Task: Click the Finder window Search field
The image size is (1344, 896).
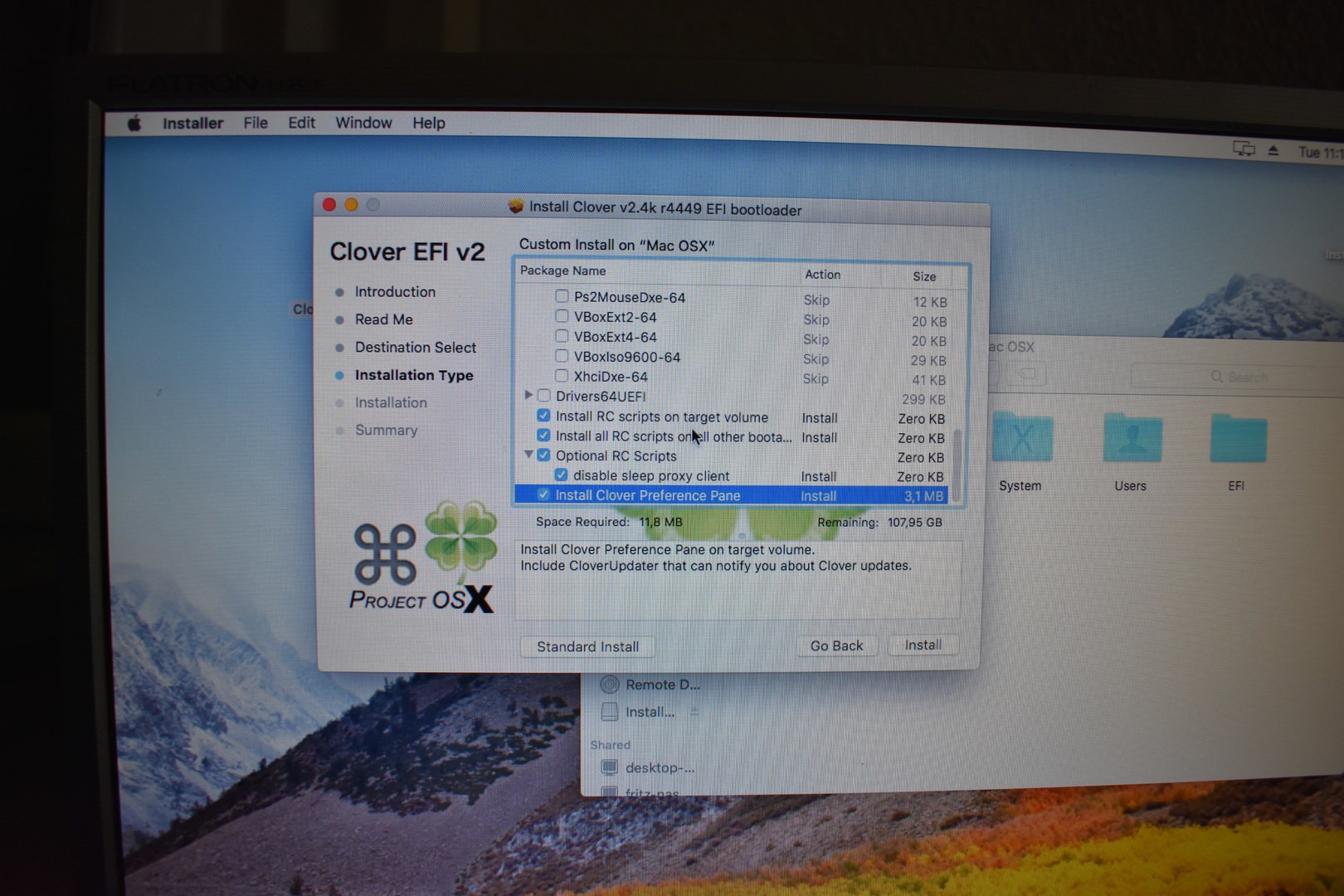Action: click(1239, 377)
